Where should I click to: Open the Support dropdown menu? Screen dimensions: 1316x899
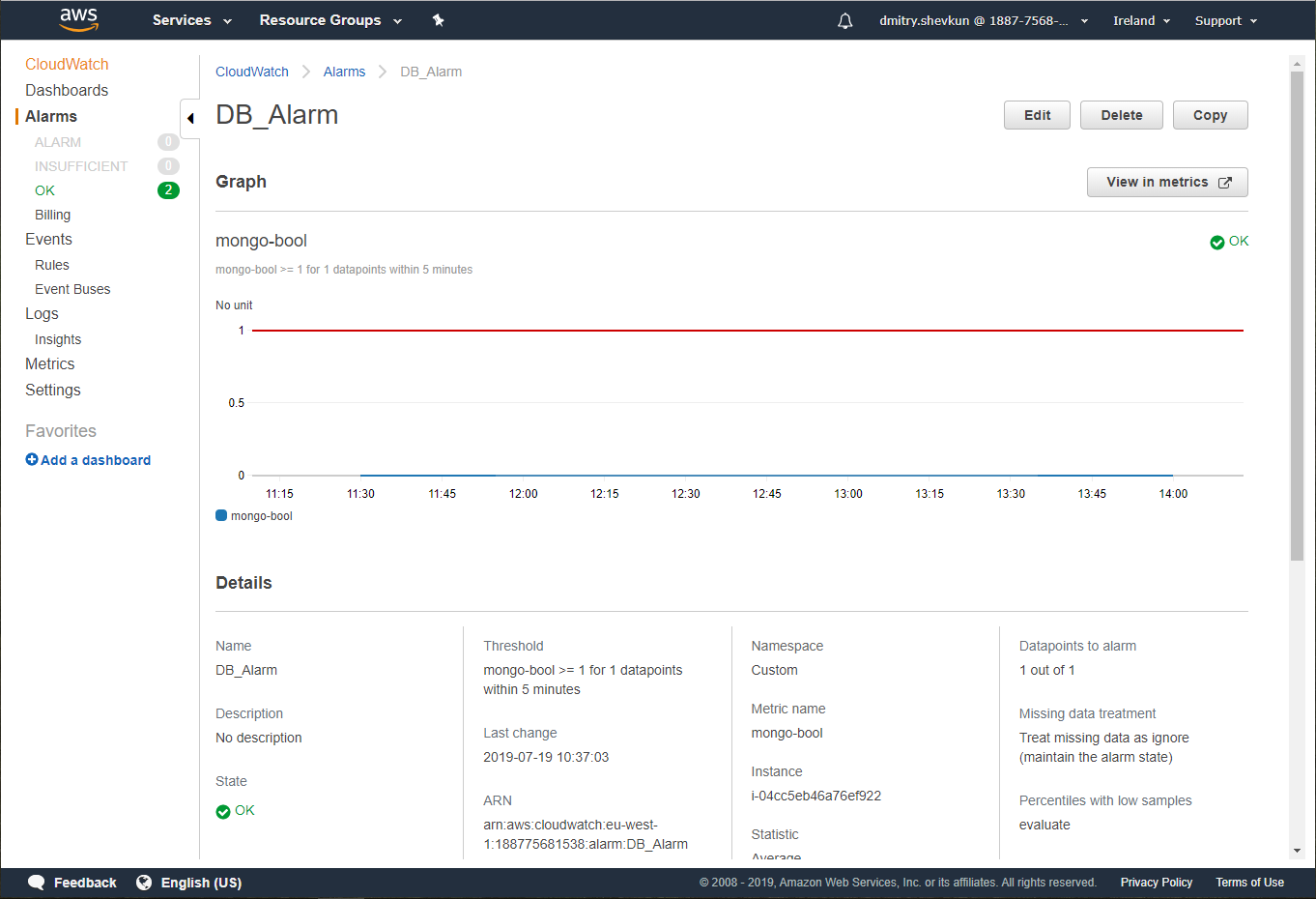(x=1225, y=20)
